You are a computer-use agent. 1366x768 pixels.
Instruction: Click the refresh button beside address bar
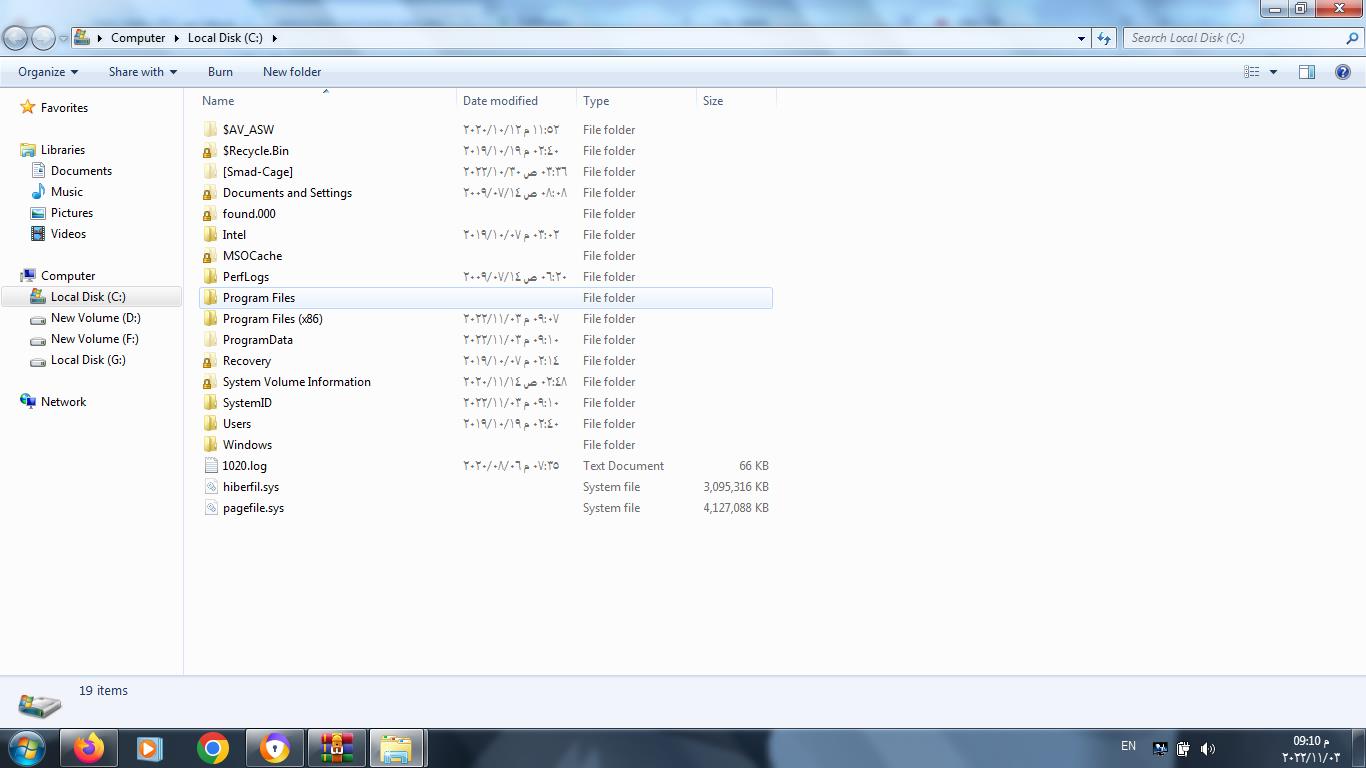[x=1104, y=38]
